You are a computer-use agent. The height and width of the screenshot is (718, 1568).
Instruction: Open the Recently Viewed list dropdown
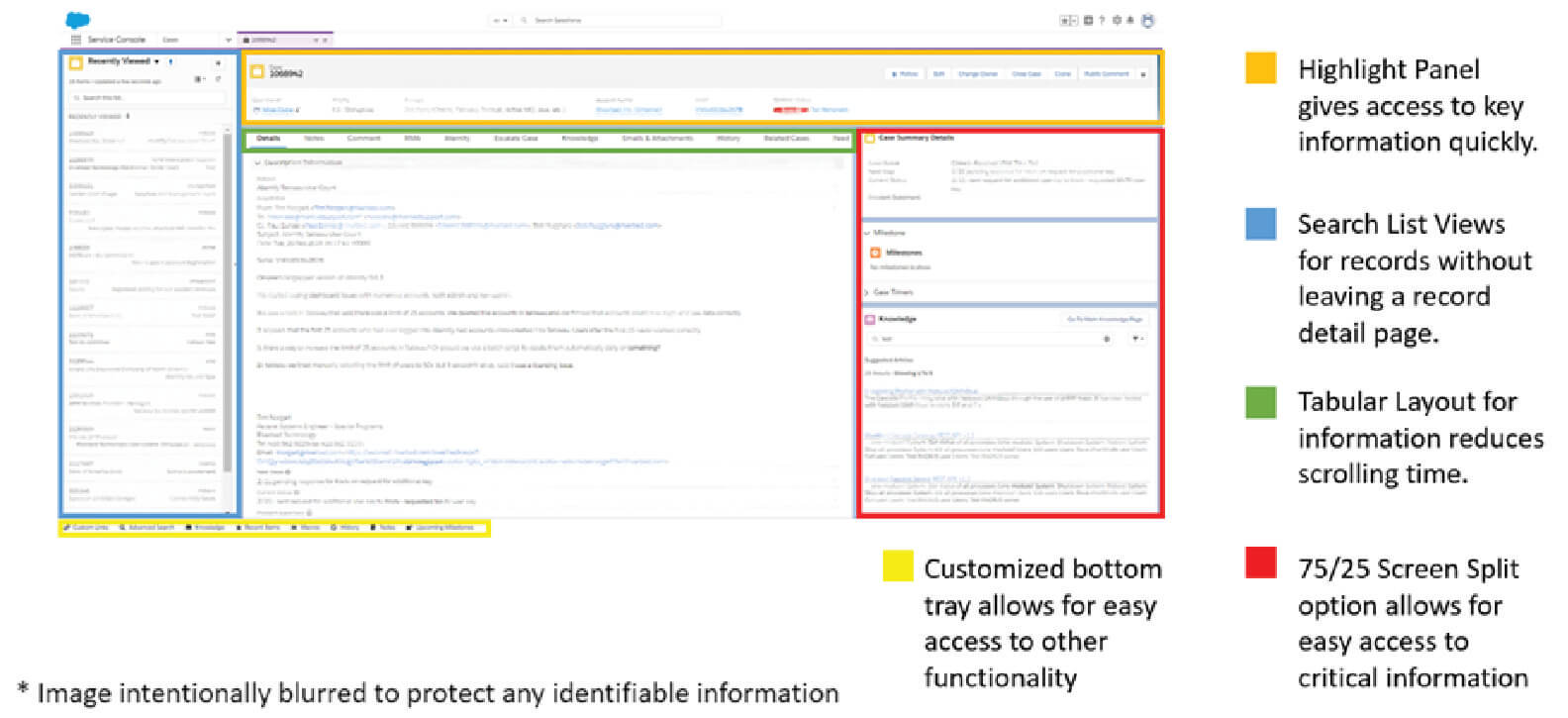click(156, 62)
